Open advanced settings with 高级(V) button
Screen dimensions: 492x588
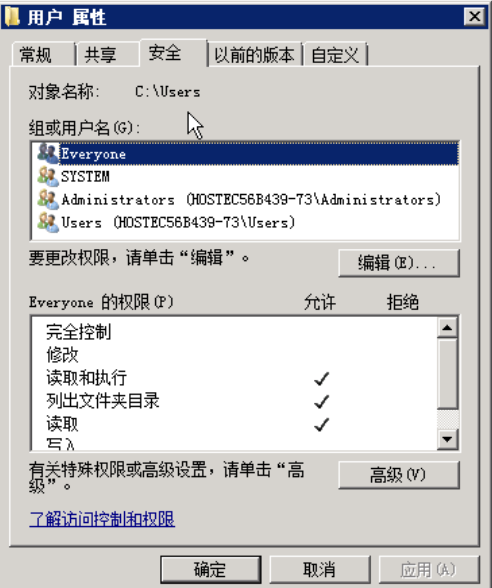(x=399, y=475)
